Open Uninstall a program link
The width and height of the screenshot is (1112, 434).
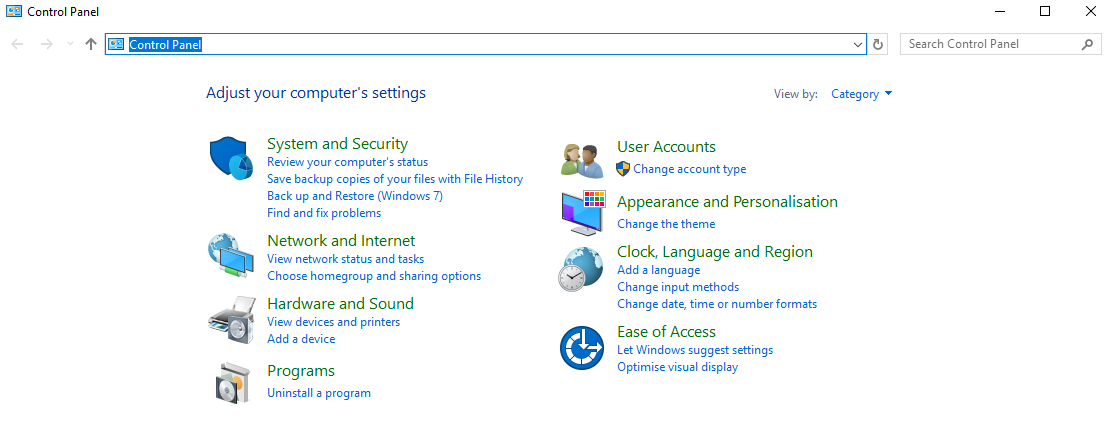tap(318, 393)
